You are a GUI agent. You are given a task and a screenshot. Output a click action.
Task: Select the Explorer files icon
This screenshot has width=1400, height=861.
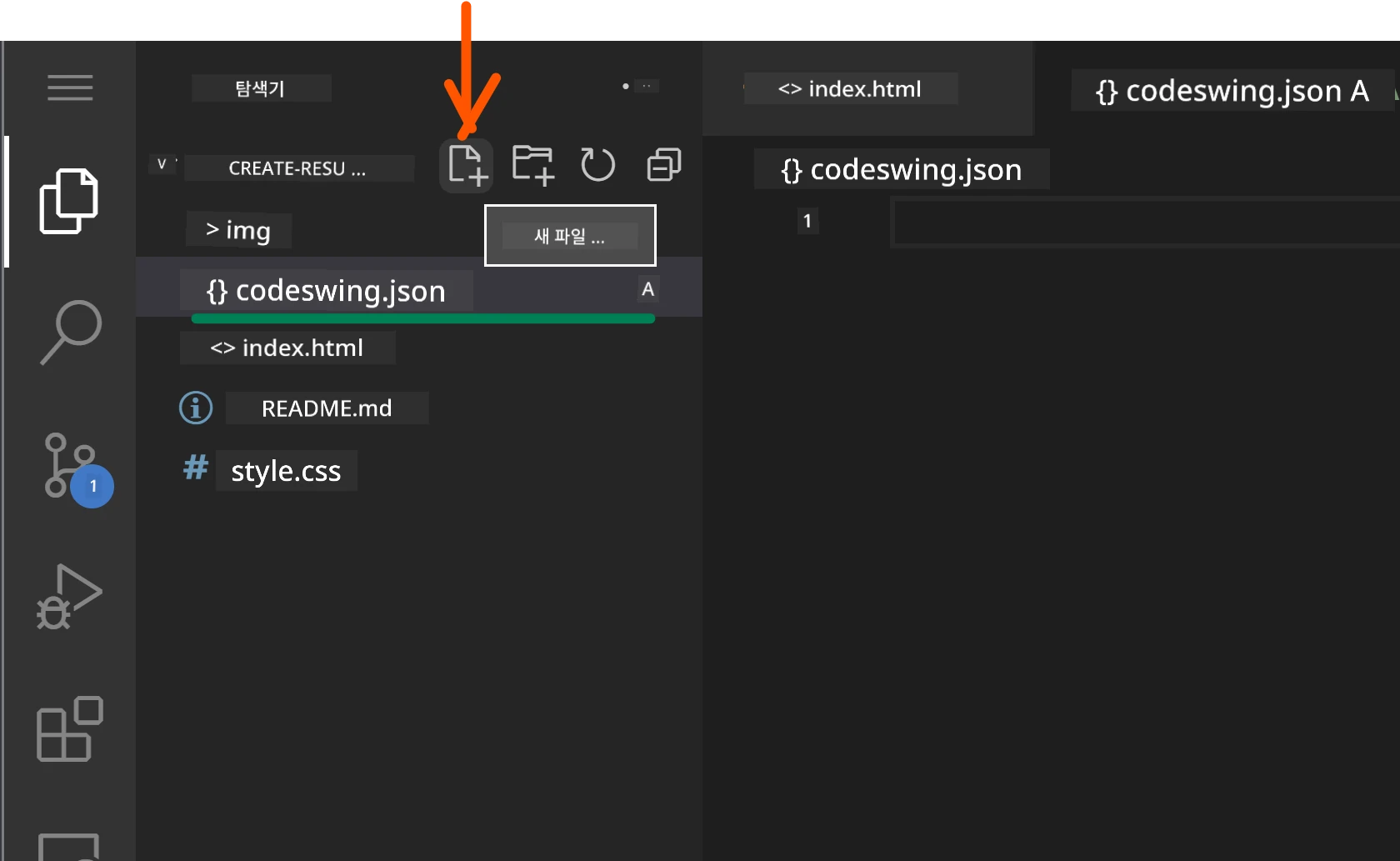coord(69,201)
